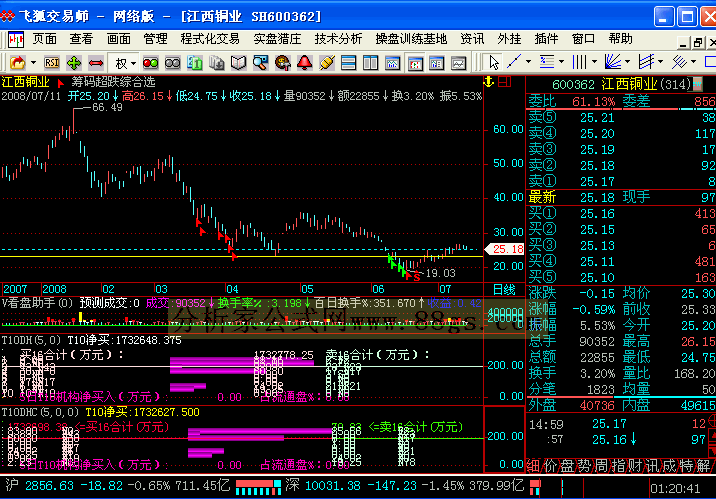Click the red horizontal double-arrow icon
The height and width of the screenshot is (499, 716).
tap(96, 63)
